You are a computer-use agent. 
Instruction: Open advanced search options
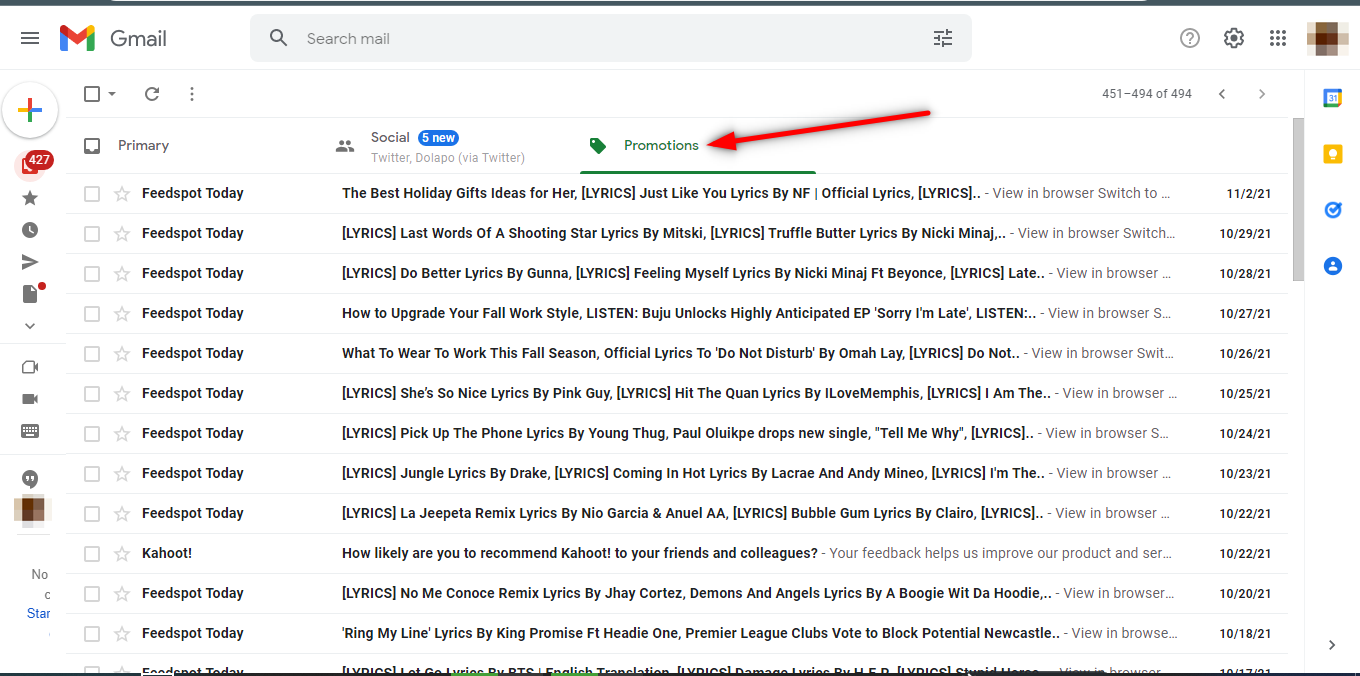942,37
